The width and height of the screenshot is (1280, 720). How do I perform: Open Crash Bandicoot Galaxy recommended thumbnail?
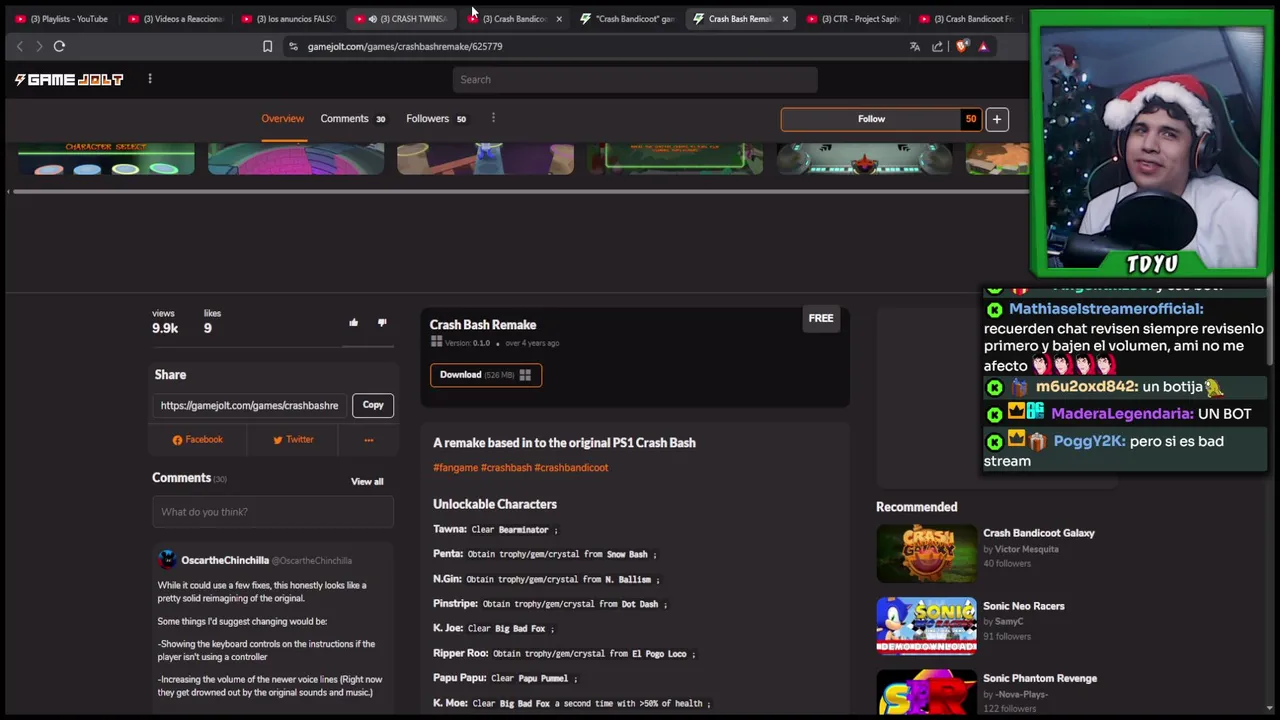tap(926, 553)
